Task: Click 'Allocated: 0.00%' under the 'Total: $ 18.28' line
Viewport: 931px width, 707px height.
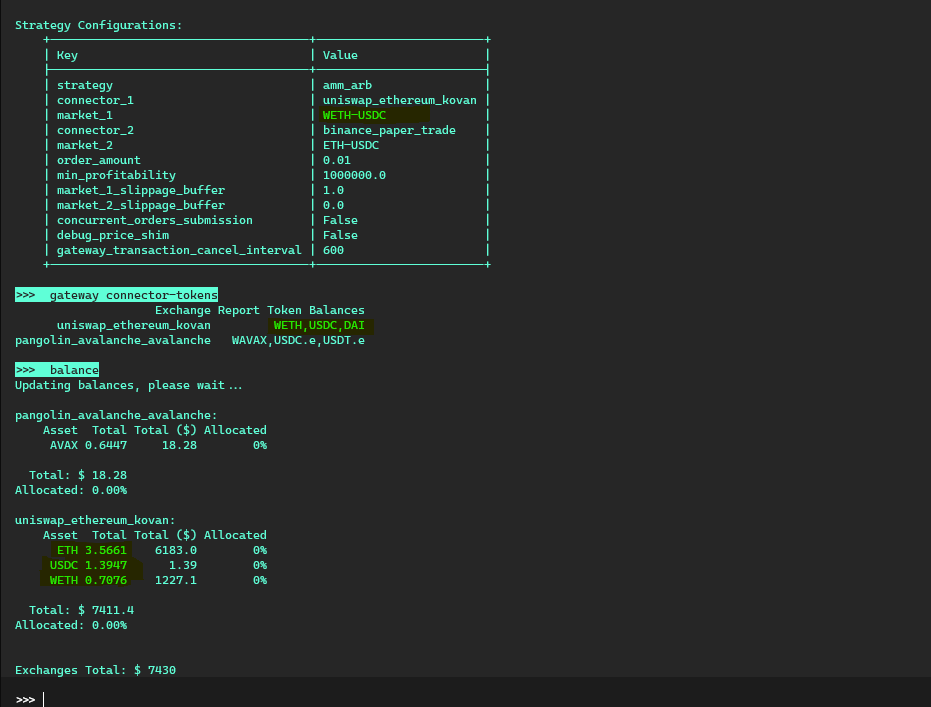Action: coord(71,490)
